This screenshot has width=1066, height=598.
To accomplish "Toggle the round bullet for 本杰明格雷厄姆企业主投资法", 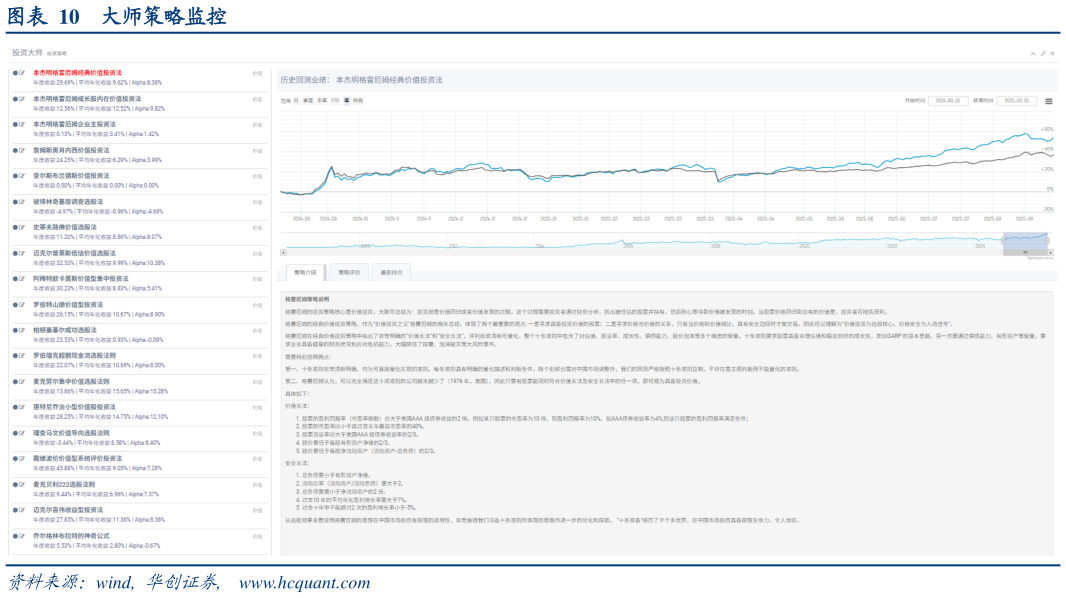I will [x=15, y=124].
